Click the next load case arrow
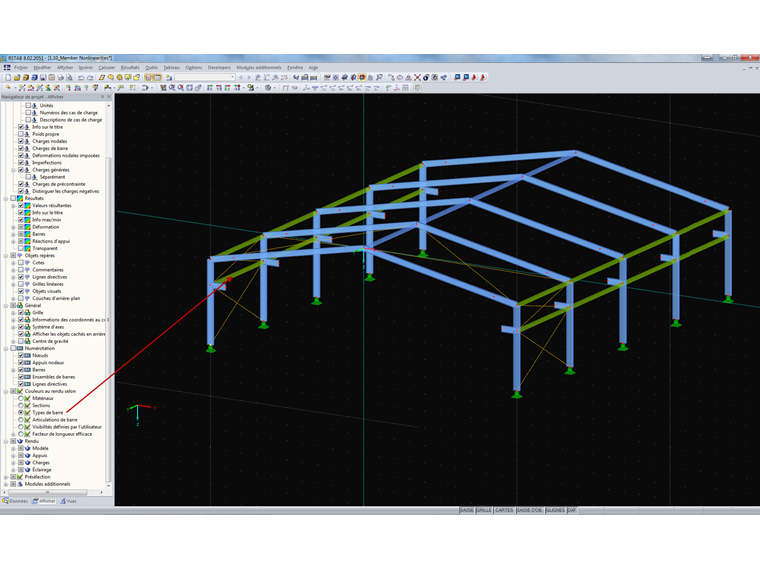Screen dimensions: 760x570 click(x=249, y=78)
